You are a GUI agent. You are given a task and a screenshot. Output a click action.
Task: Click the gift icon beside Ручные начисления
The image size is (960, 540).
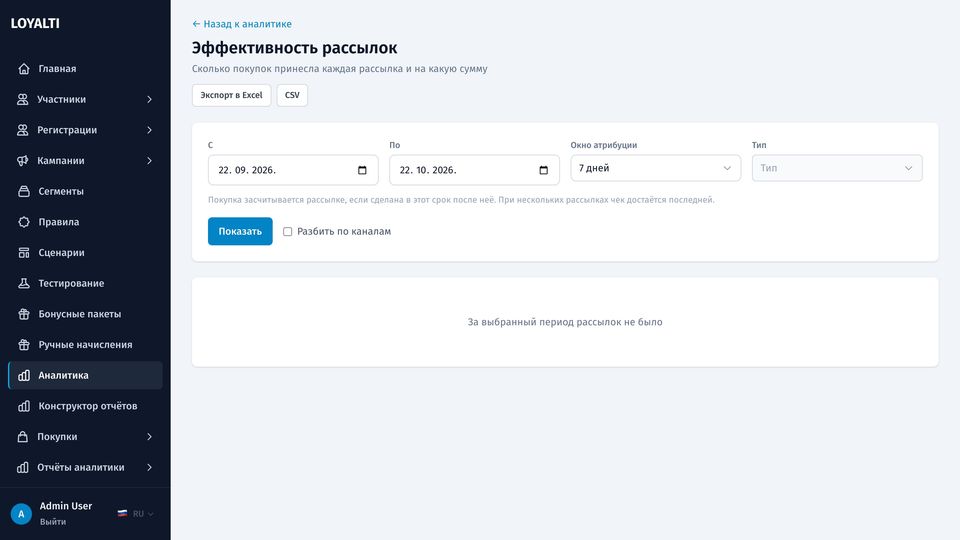click(x=24, y=344)
